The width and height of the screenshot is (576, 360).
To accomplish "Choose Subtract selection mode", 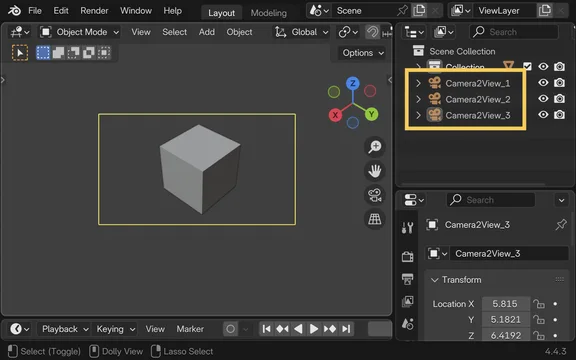I will tap(73, 53).
